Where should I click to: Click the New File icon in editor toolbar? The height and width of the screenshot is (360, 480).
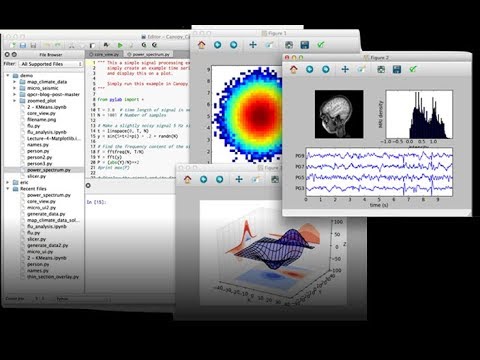[x=13, y=45]
